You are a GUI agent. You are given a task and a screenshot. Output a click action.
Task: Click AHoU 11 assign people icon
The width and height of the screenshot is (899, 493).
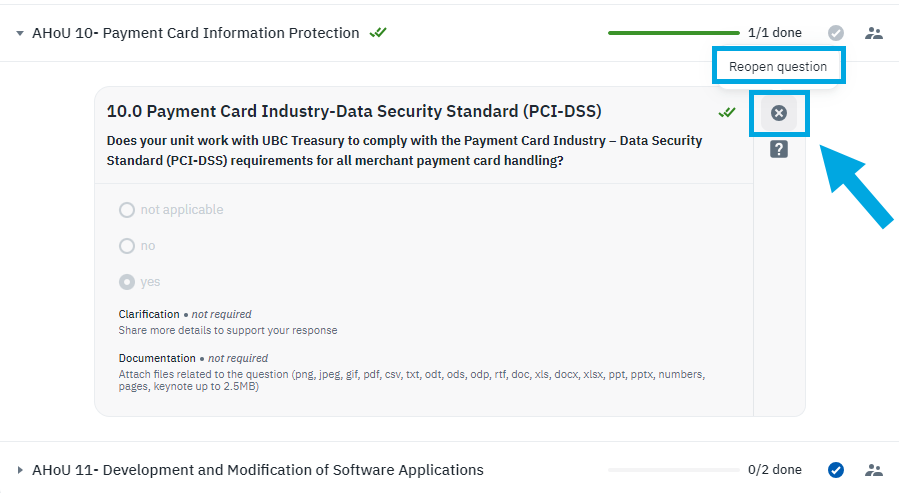click(874, 470)
